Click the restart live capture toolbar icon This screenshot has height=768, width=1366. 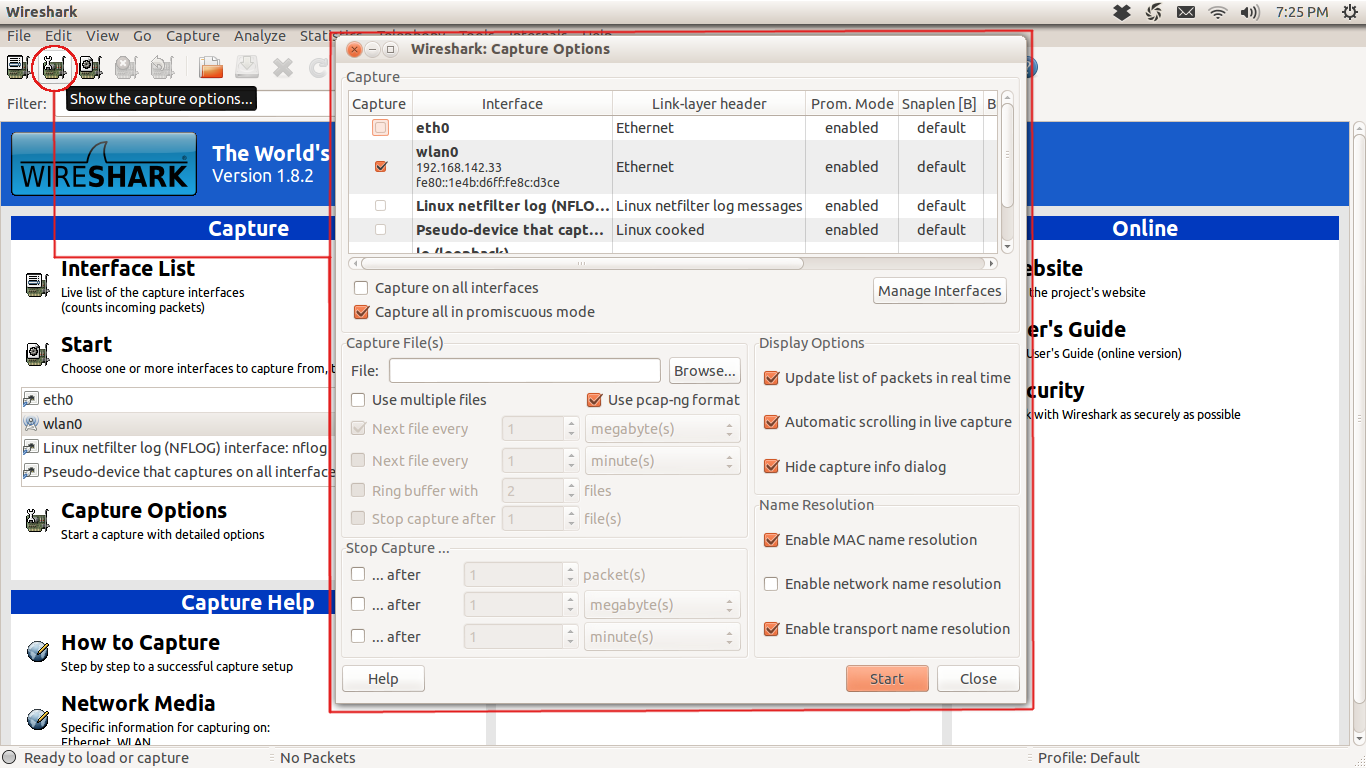pos(162,67)
